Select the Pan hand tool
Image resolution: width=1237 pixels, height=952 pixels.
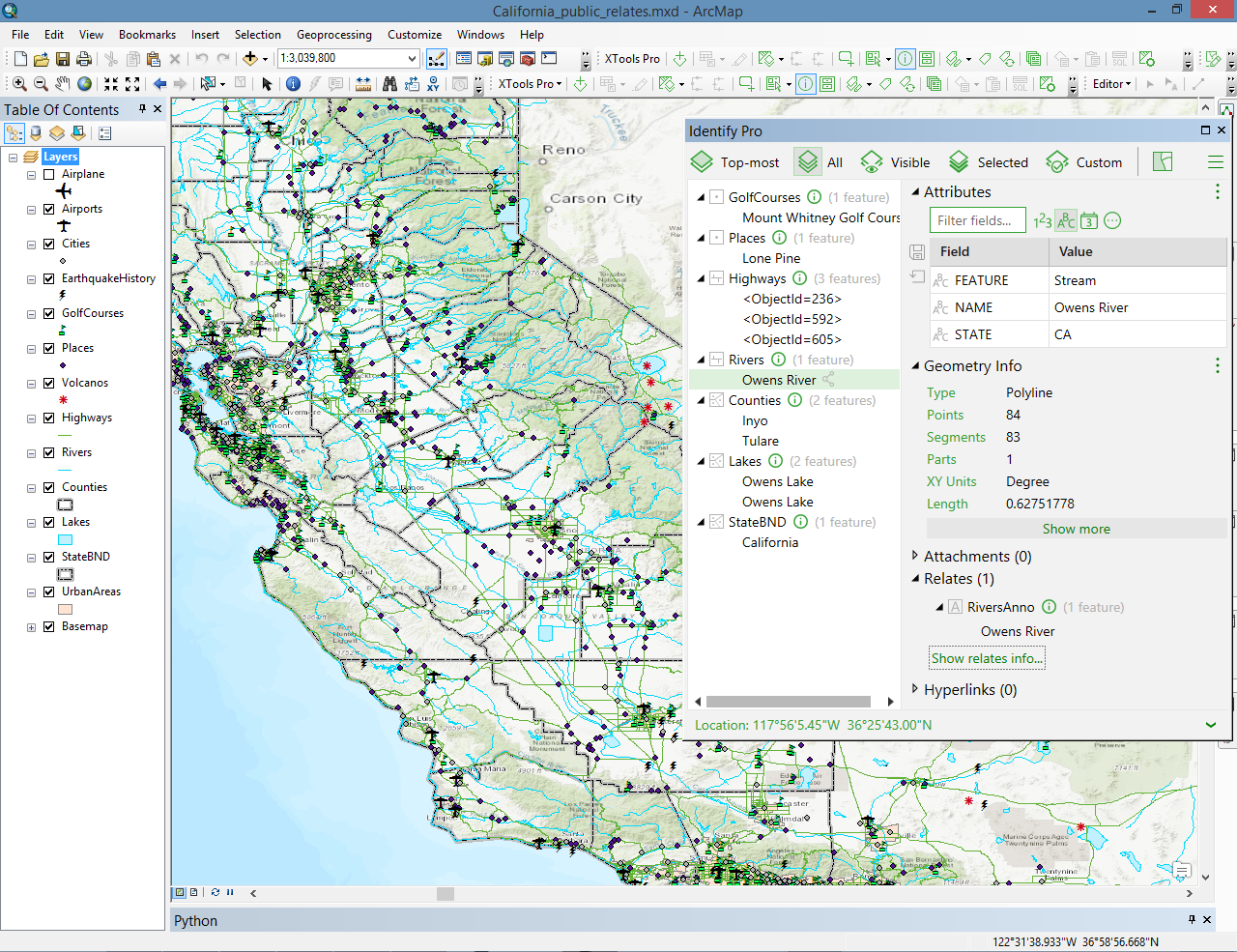click(x=63, y=84)
